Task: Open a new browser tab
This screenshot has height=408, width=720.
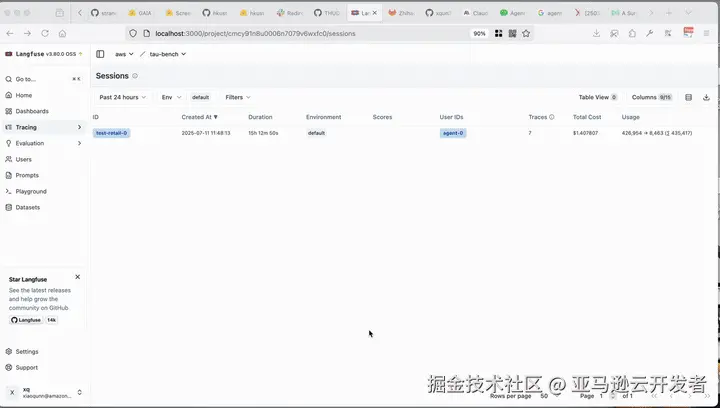Action: (669, 13)
